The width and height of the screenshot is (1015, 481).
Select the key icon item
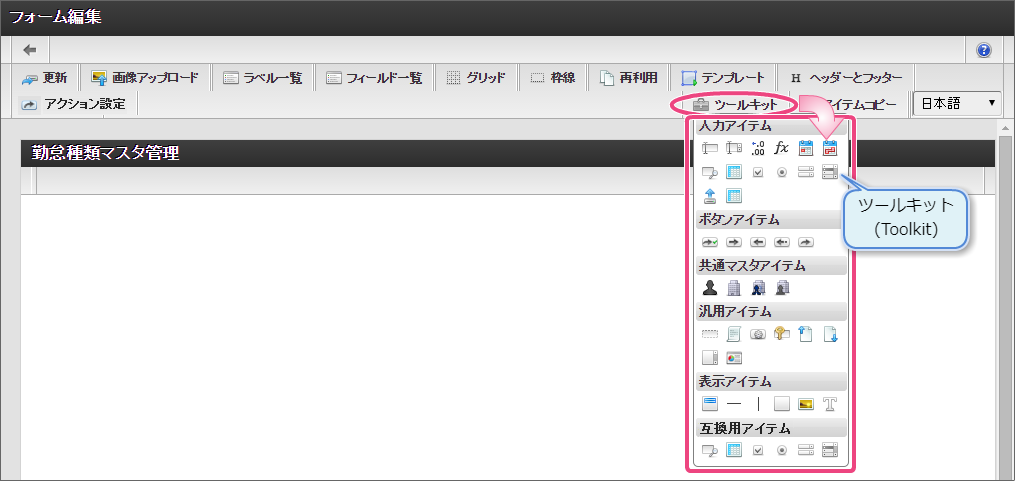[782, 334]
